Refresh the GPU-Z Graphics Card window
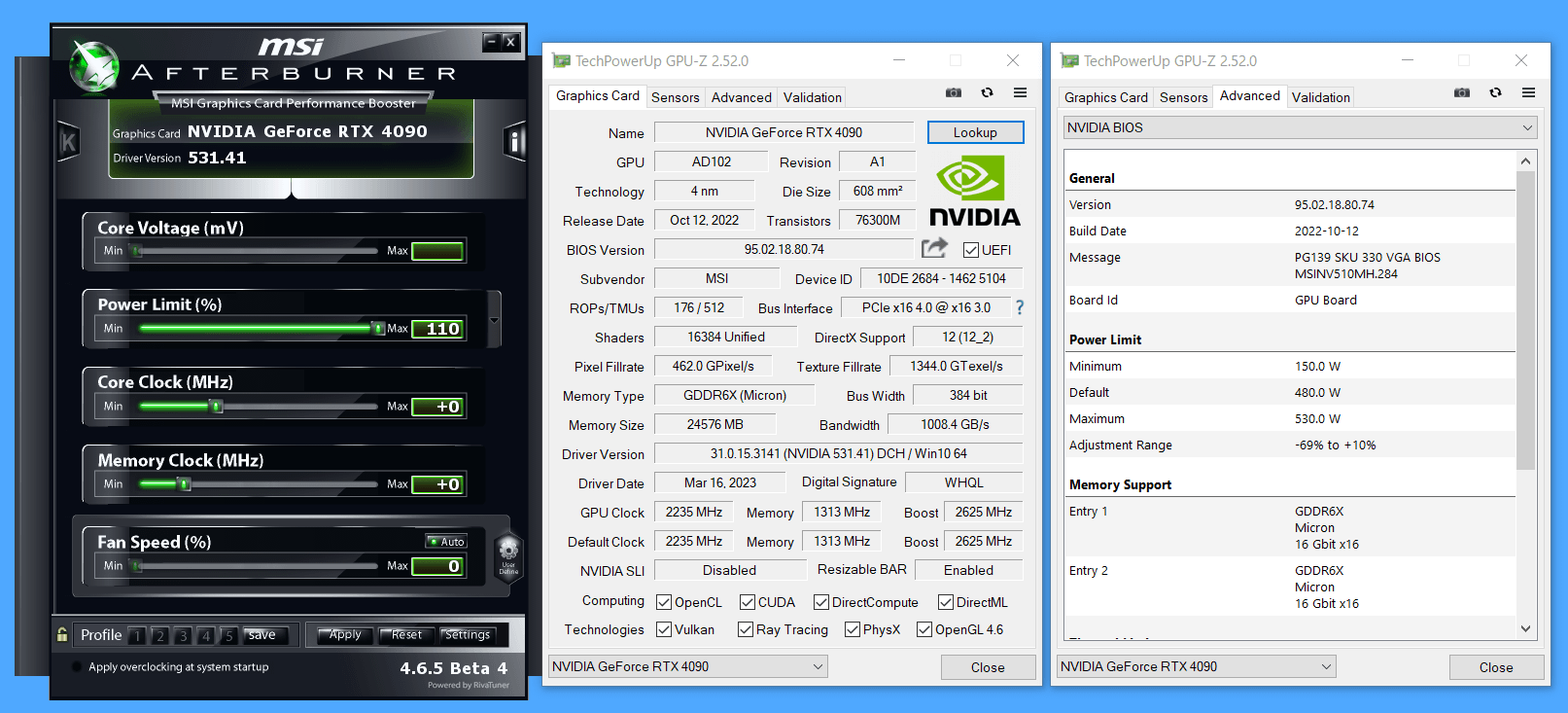This screenshot has height=713, width=1568. tap(987, 92)
